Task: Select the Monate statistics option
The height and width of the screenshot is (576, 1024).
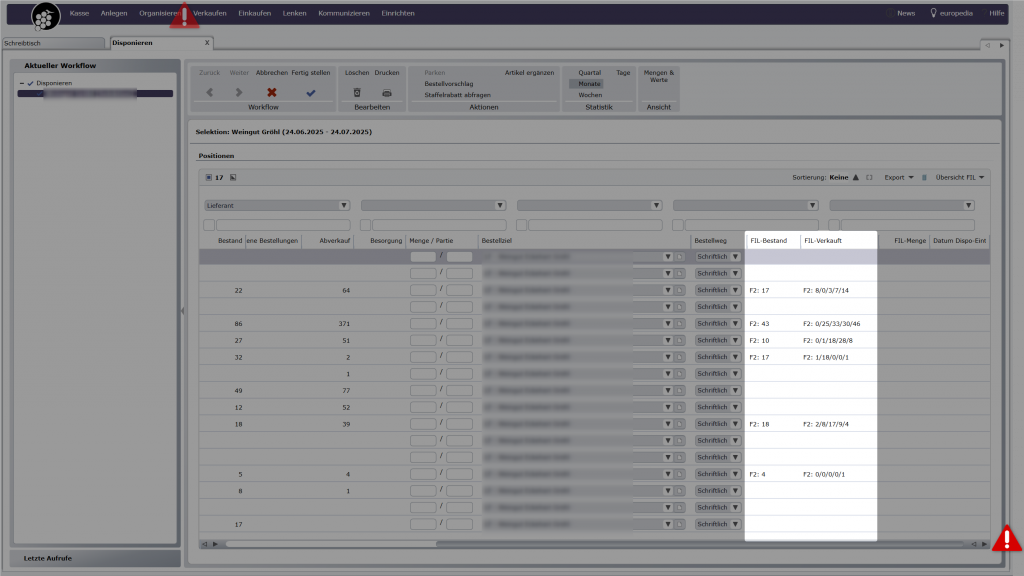Action: [x=590, y=84]
